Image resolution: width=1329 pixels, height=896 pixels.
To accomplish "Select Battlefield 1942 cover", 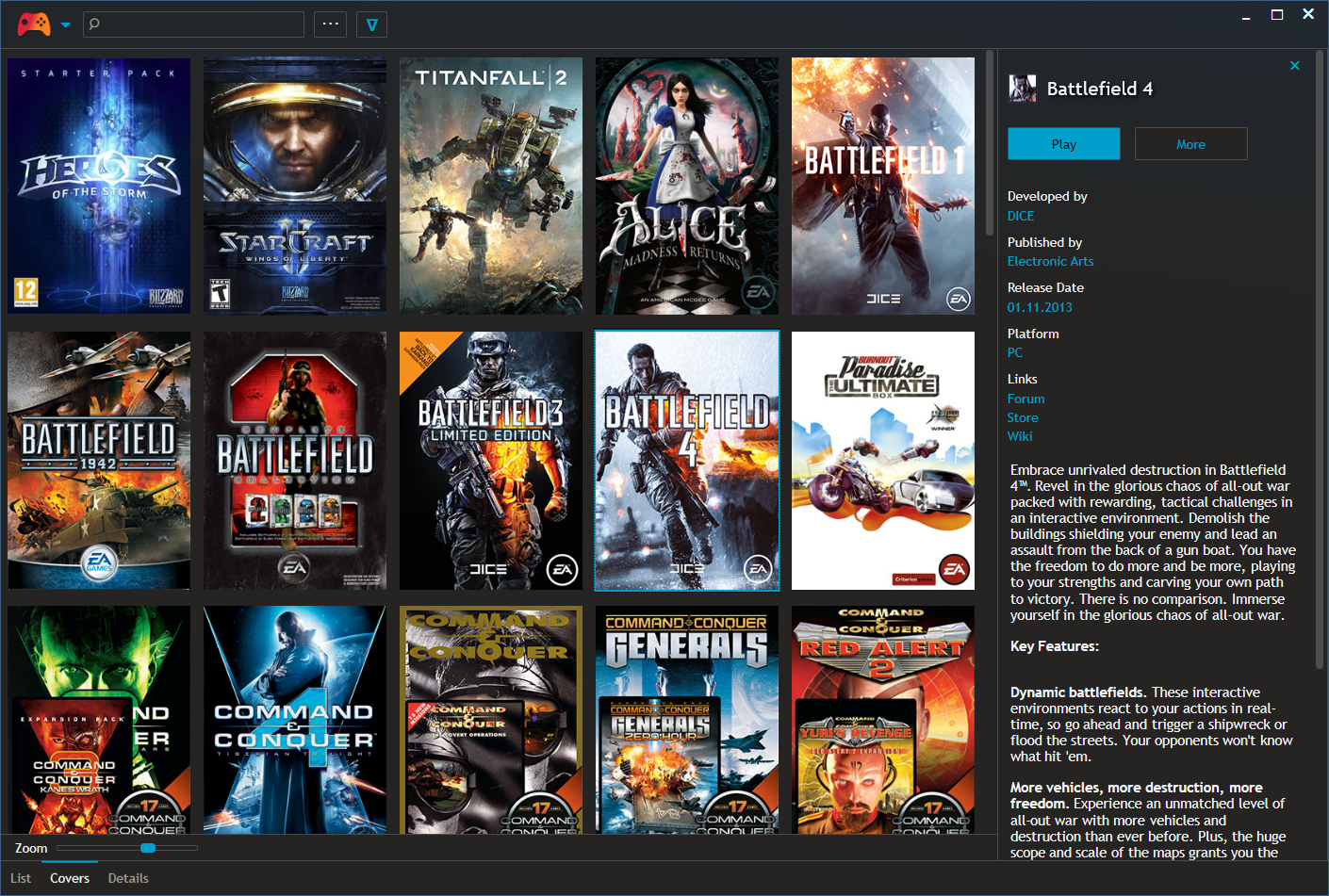I will point(99,461).
